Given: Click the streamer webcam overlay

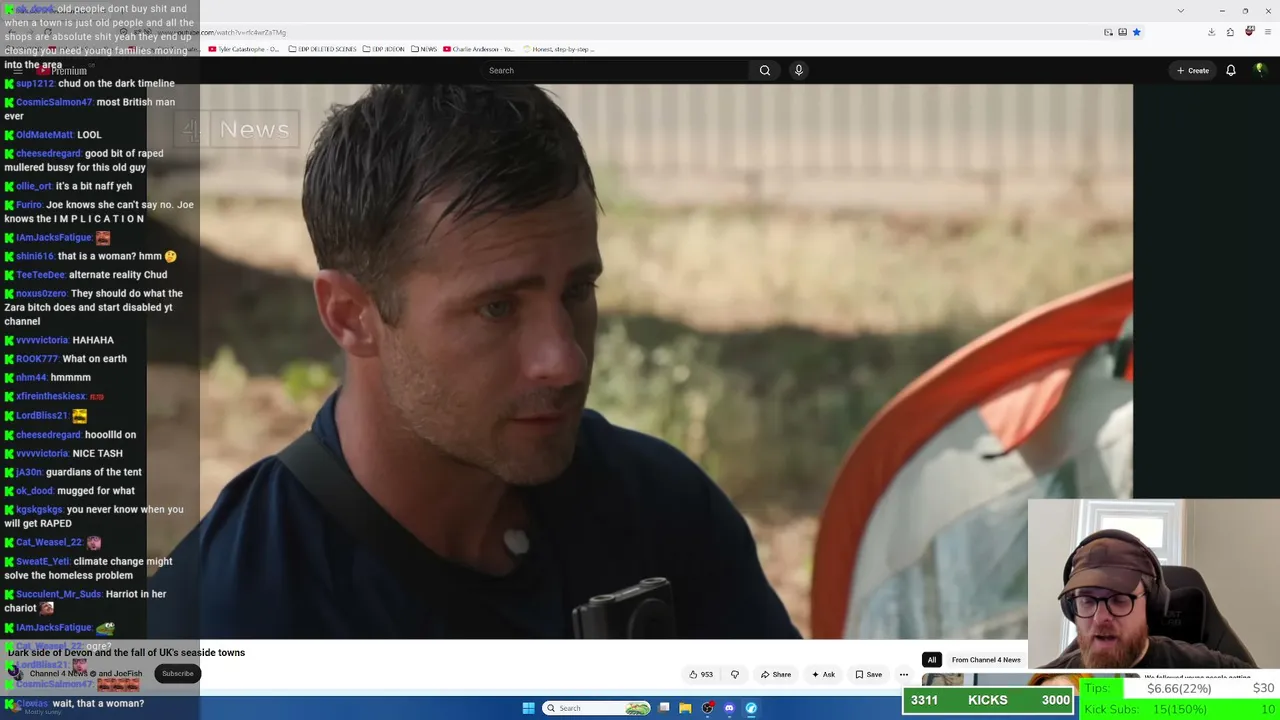Looking at the screenshot, I should tap(1153, 585).
